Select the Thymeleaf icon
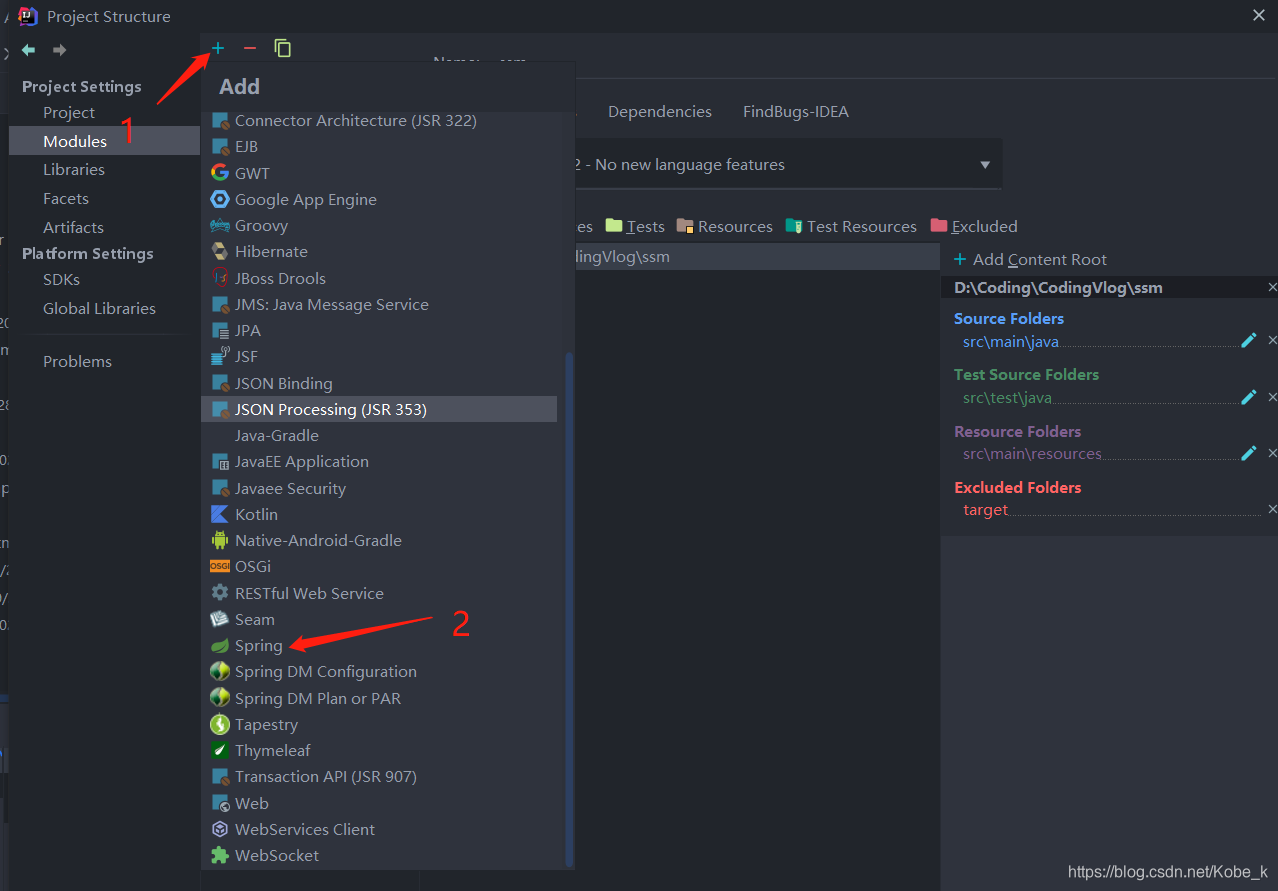This screenshot has height=891, width=1278. tap(220, 750)
